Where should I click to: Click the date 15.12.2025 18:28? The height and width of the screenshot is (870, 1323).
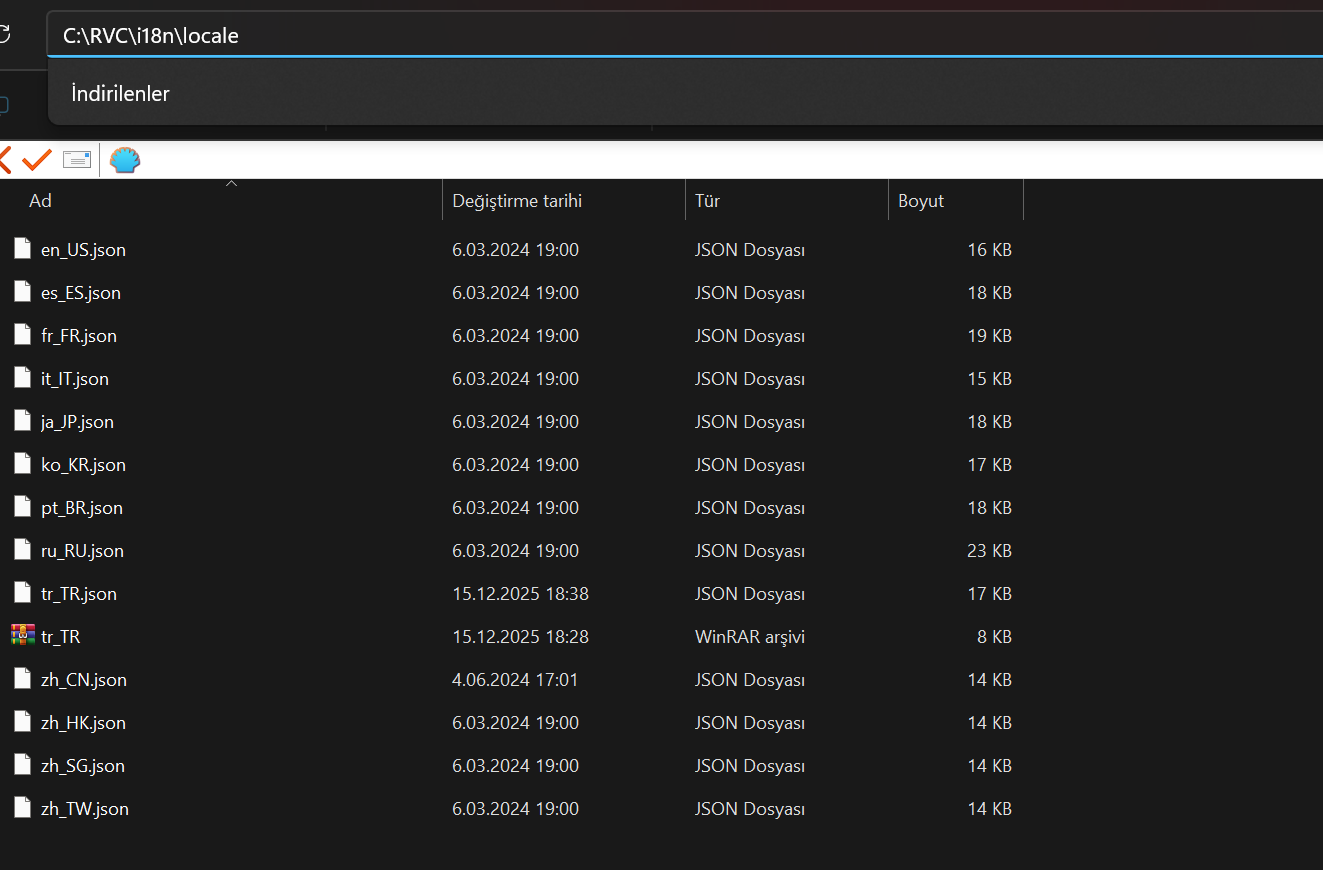520,637
